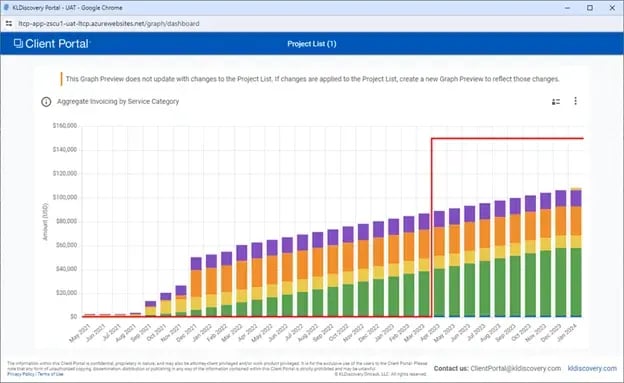Toggle the chart legend icon
The image size is (624, 383).
tap(556, 102)
